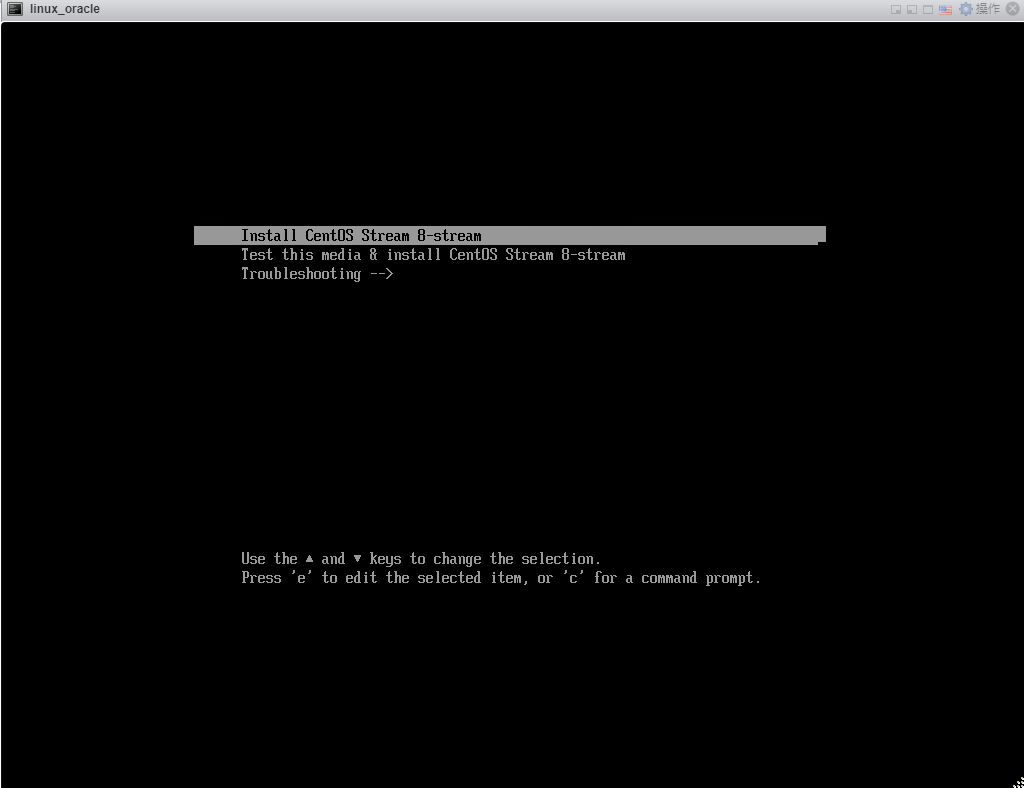Select Install CentOS Stream 8-stream

(361, 236)
